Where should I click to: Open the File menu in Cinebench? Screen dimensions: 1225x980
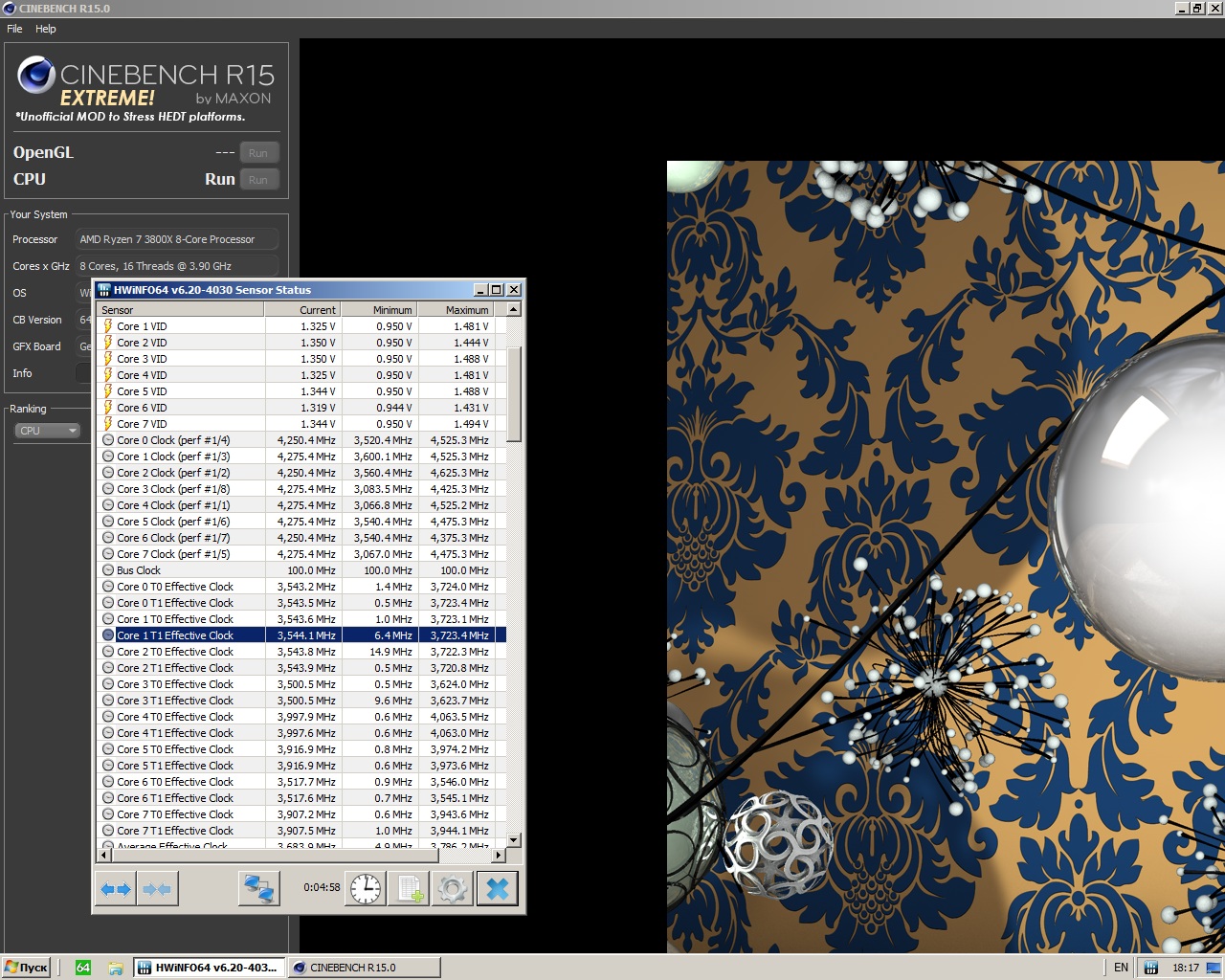coord(14,29)
